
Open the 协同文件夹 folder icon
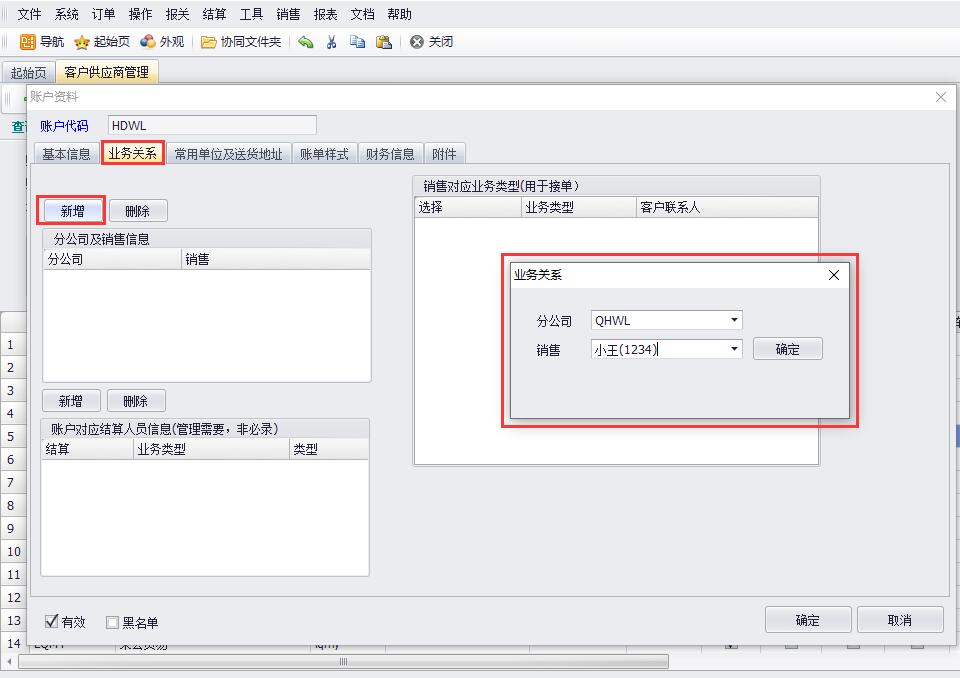[x=209, y=42]
